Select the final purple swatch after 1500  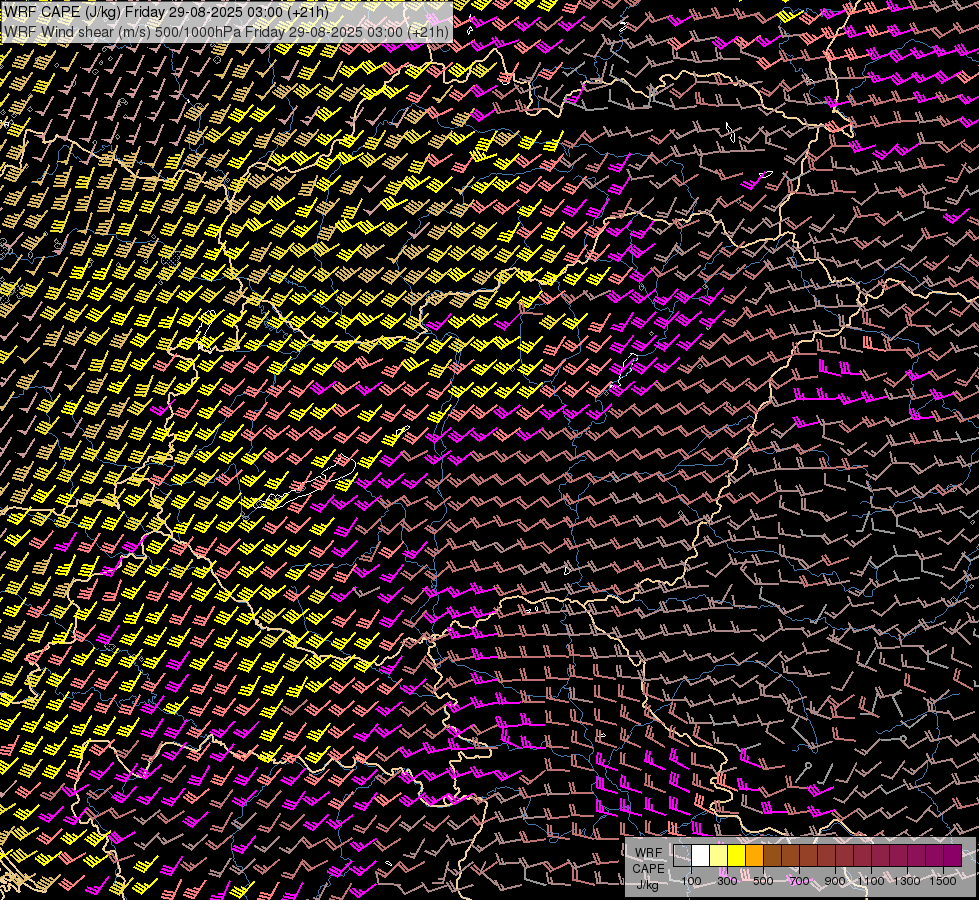click(x=953, y=856)
